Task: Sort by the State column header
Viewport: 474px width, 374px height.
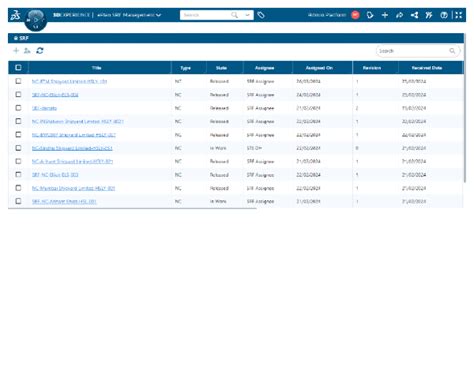Action: pos(221,68)
